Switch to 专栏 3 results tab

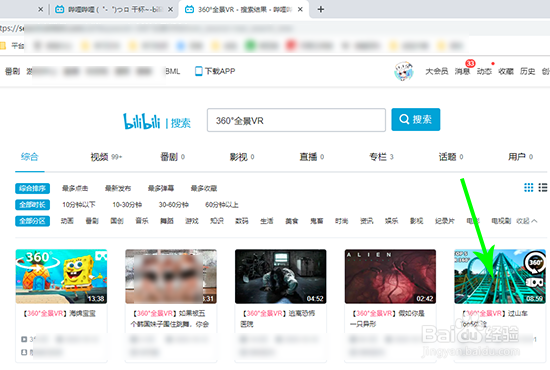381,157
